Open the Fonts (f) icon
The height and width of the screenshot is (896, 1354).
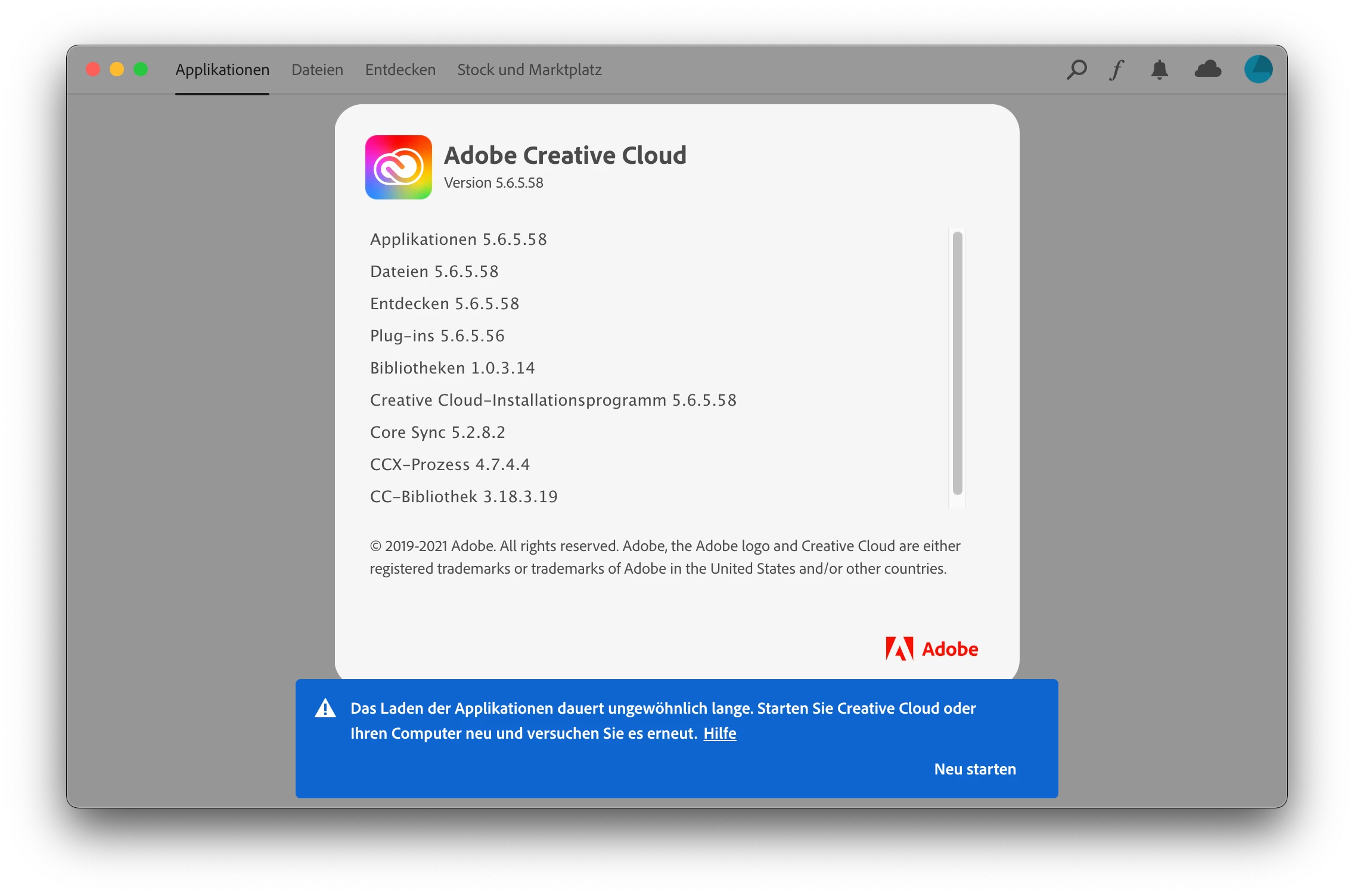1117,70
